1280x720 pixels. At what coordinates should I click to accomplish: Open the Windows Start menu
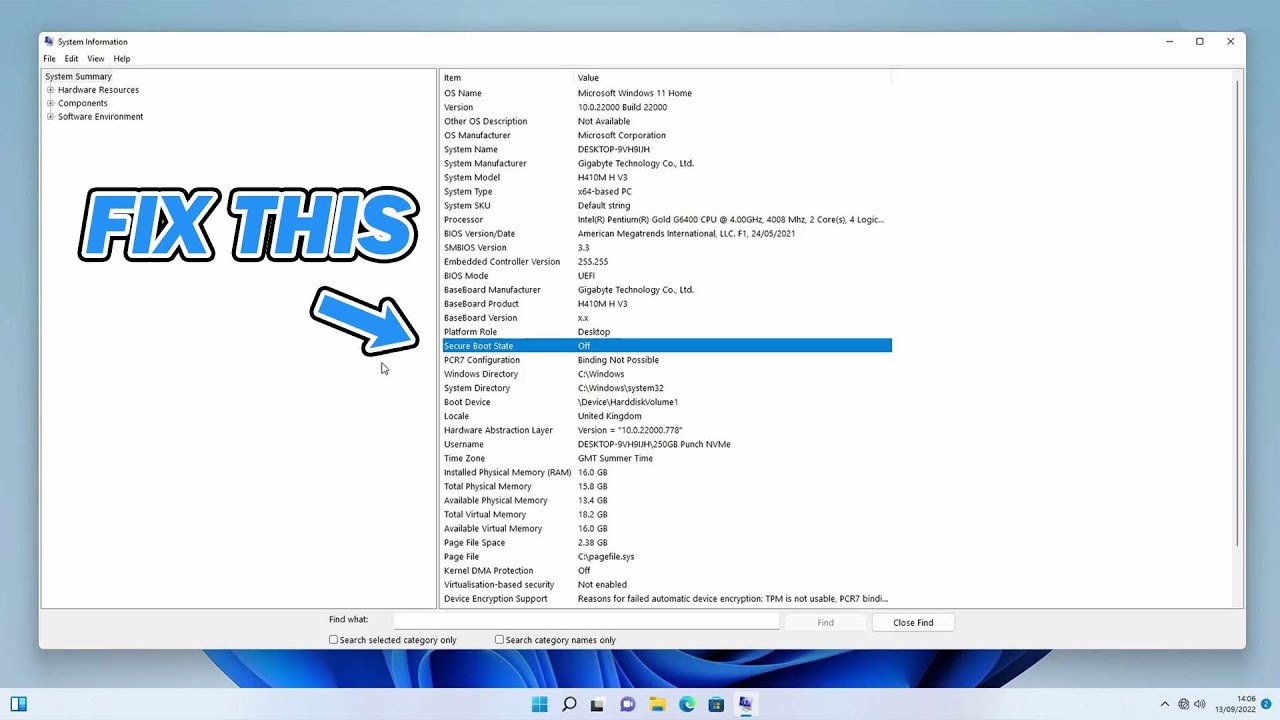click(540, 704)
